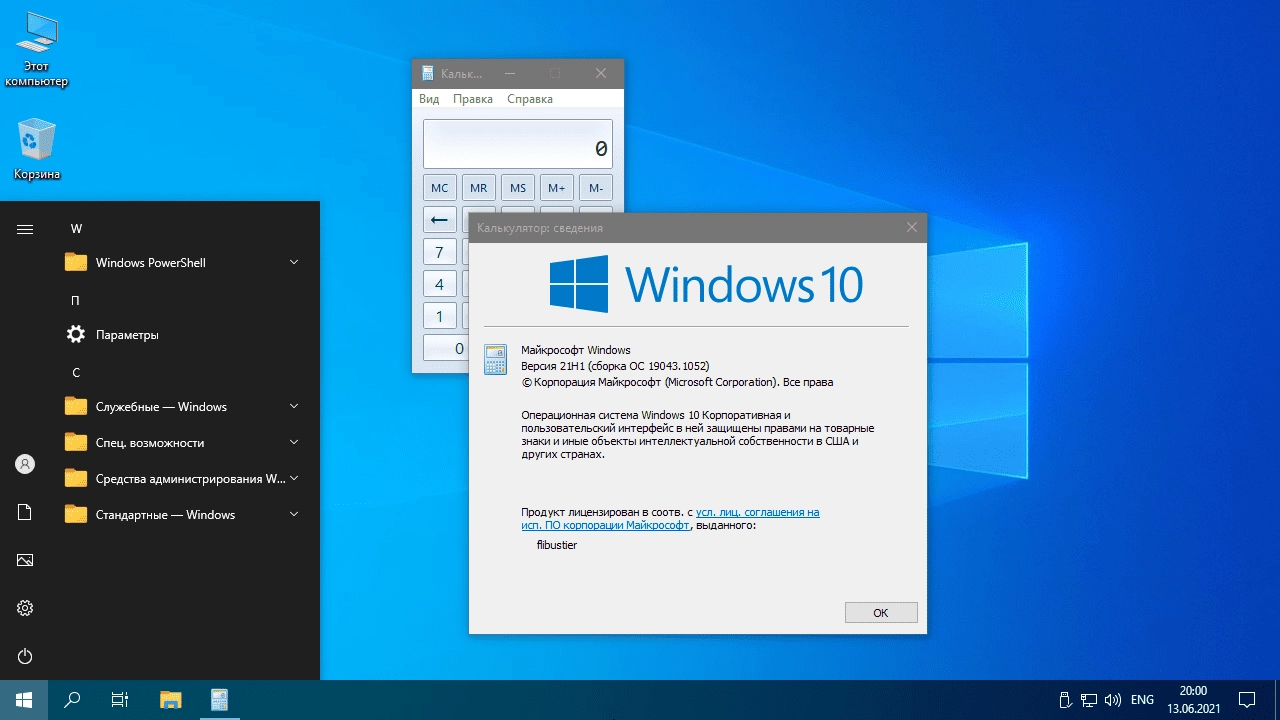Open File Explorer from the taskbar
Screen dimensions: 1280x720
coord(171,699)
